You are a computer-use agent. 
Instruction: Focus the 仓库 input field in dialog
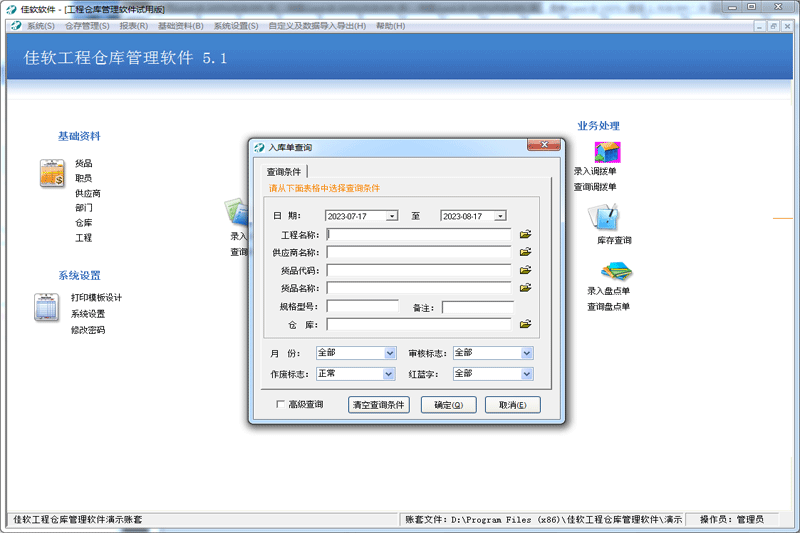pyautogui.click(x=419, y=324)
